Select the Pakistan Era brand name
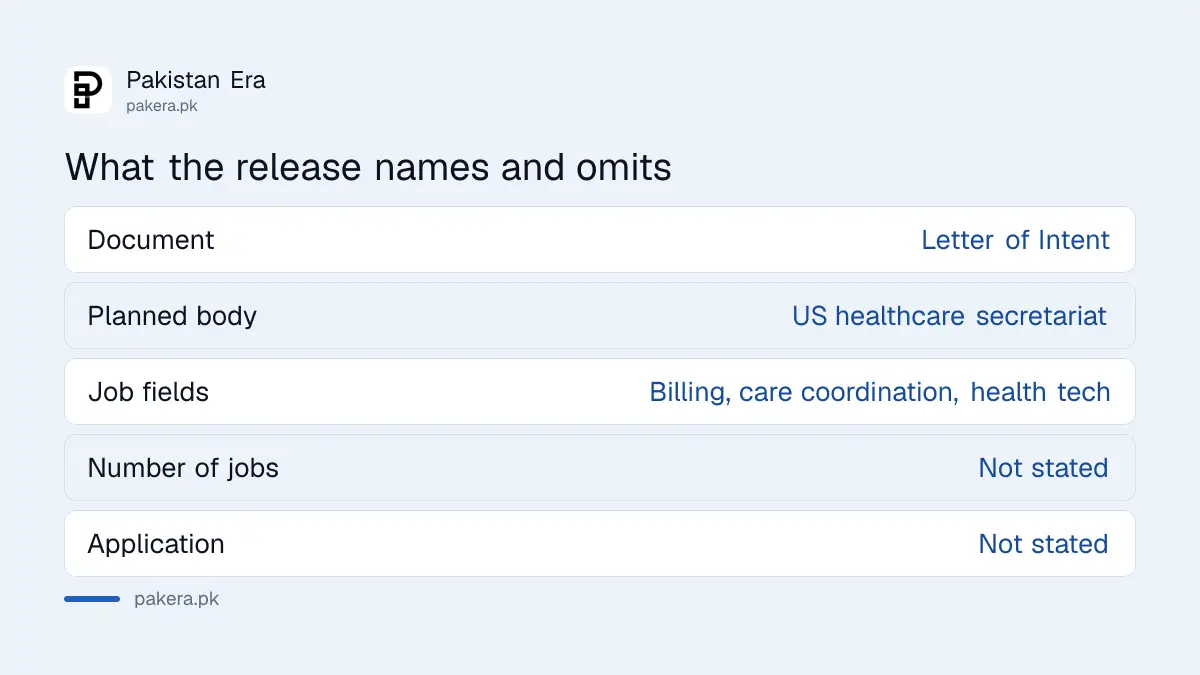This screenshot has height=675, width=1200. 196,80
